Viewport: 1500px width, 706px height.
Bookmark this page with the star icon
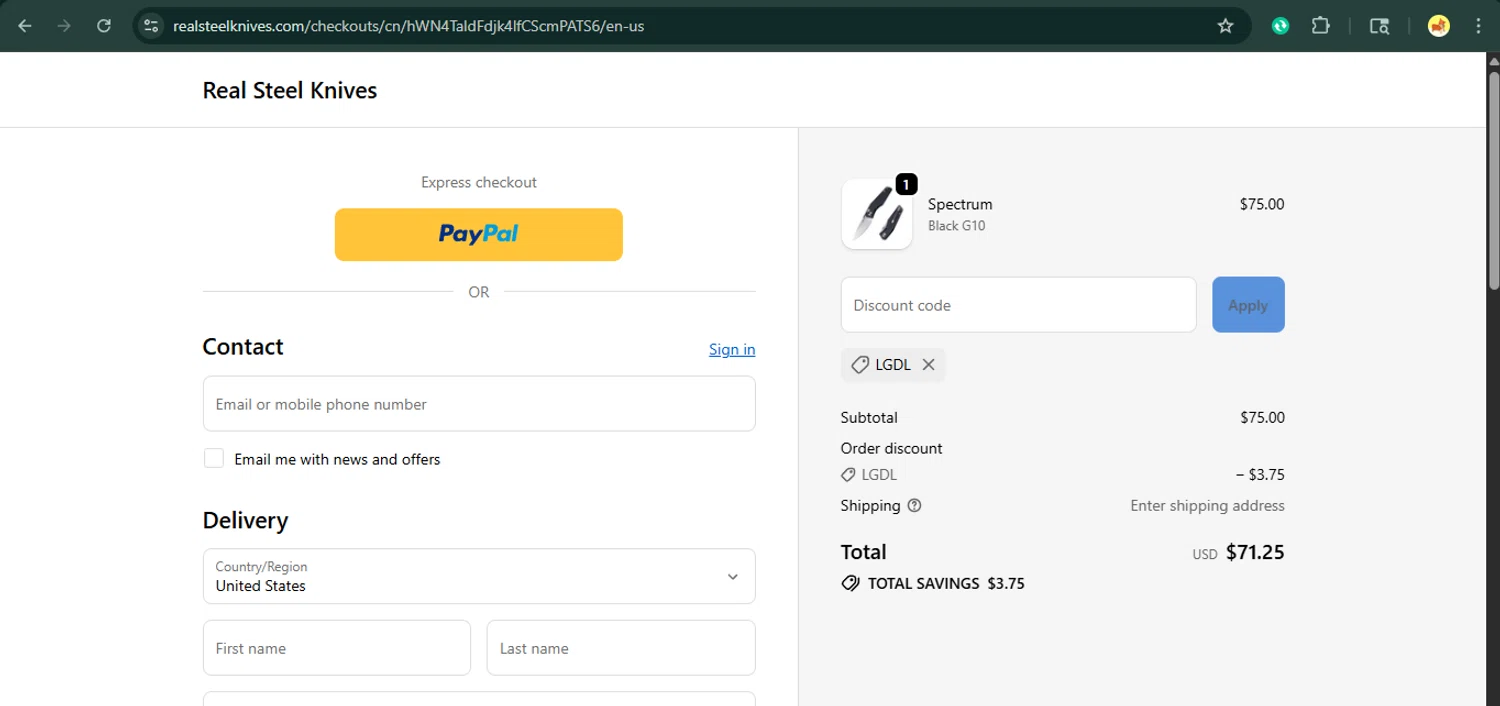pos(1225,26)
